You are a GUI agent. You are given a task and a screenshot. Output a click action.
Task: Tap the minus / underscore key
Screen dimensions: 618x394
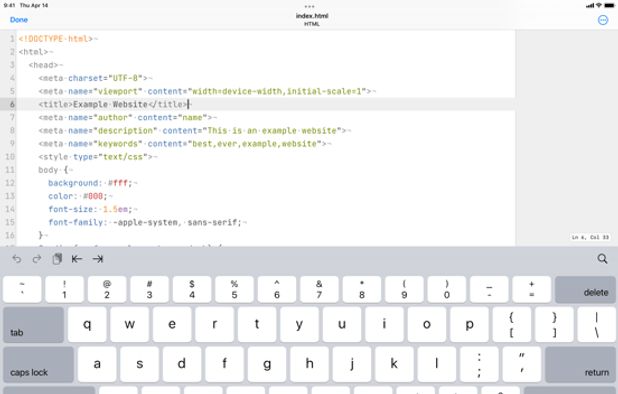coord(489,290)
